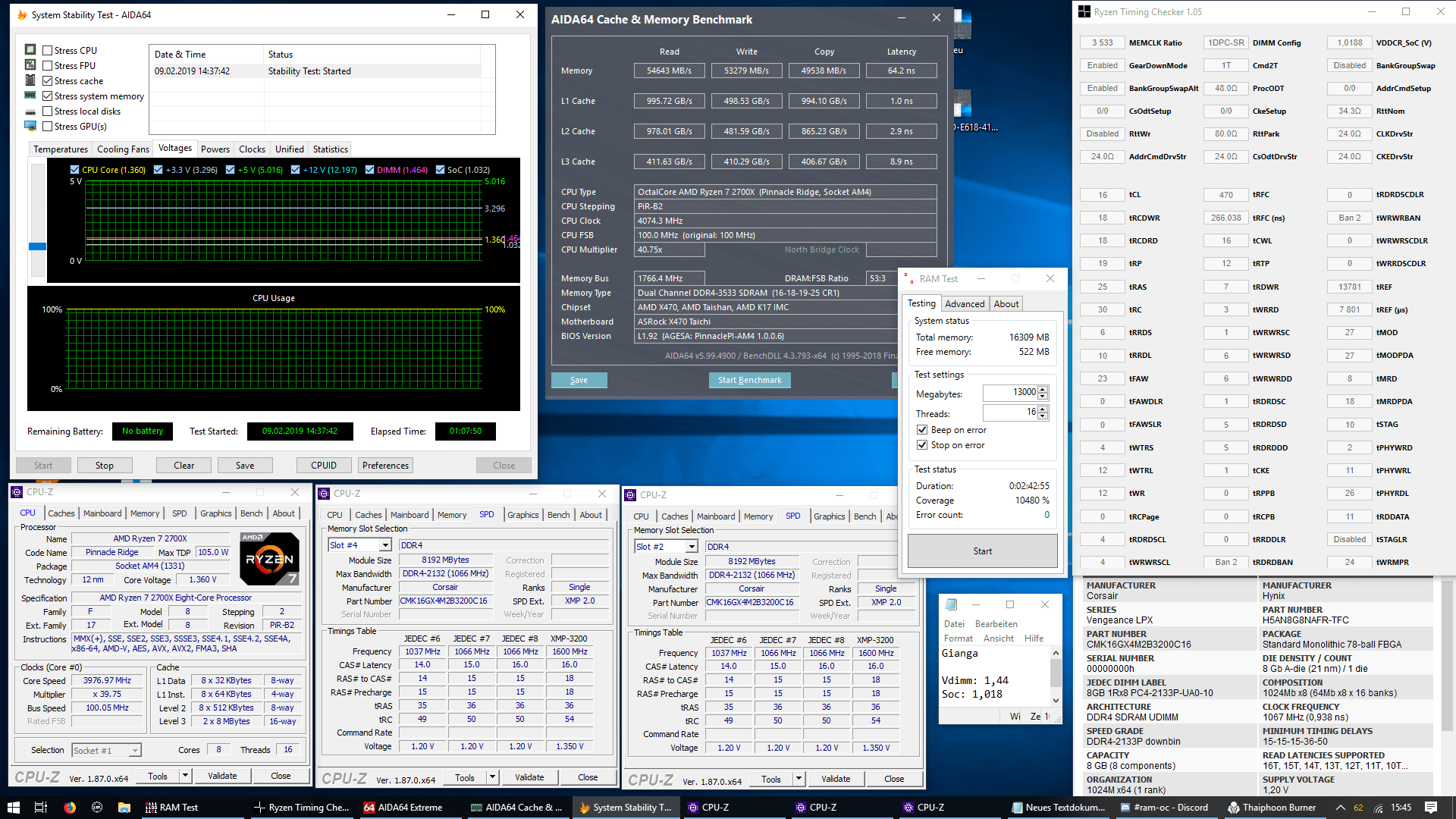Open Firefox from the taskbar
Image resolution: width=1456 pixels, height=819 pixels.
tap(70, 808)
